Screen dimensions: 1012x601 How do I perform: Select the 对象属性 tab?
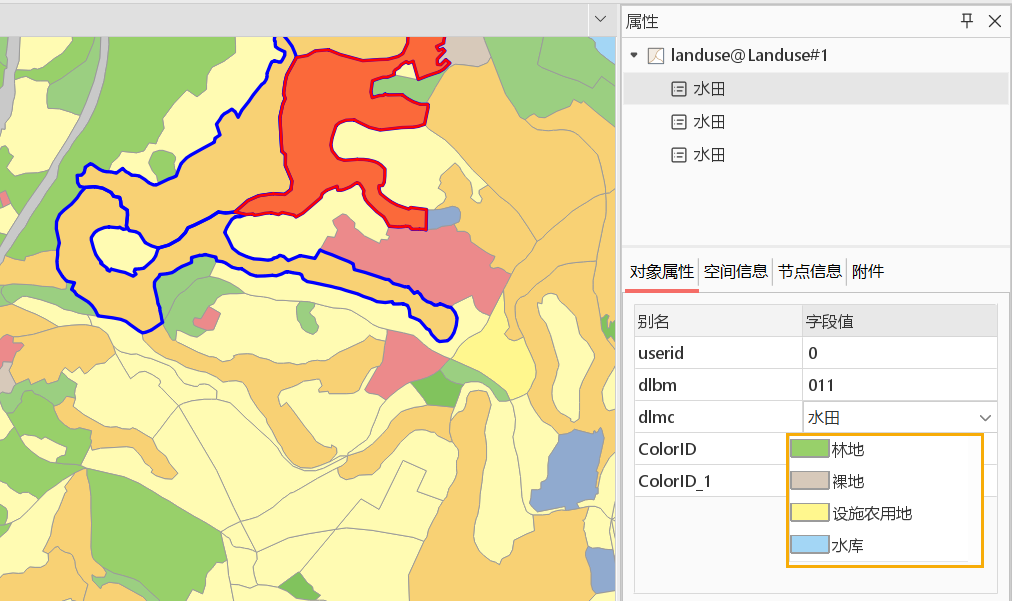661,271
